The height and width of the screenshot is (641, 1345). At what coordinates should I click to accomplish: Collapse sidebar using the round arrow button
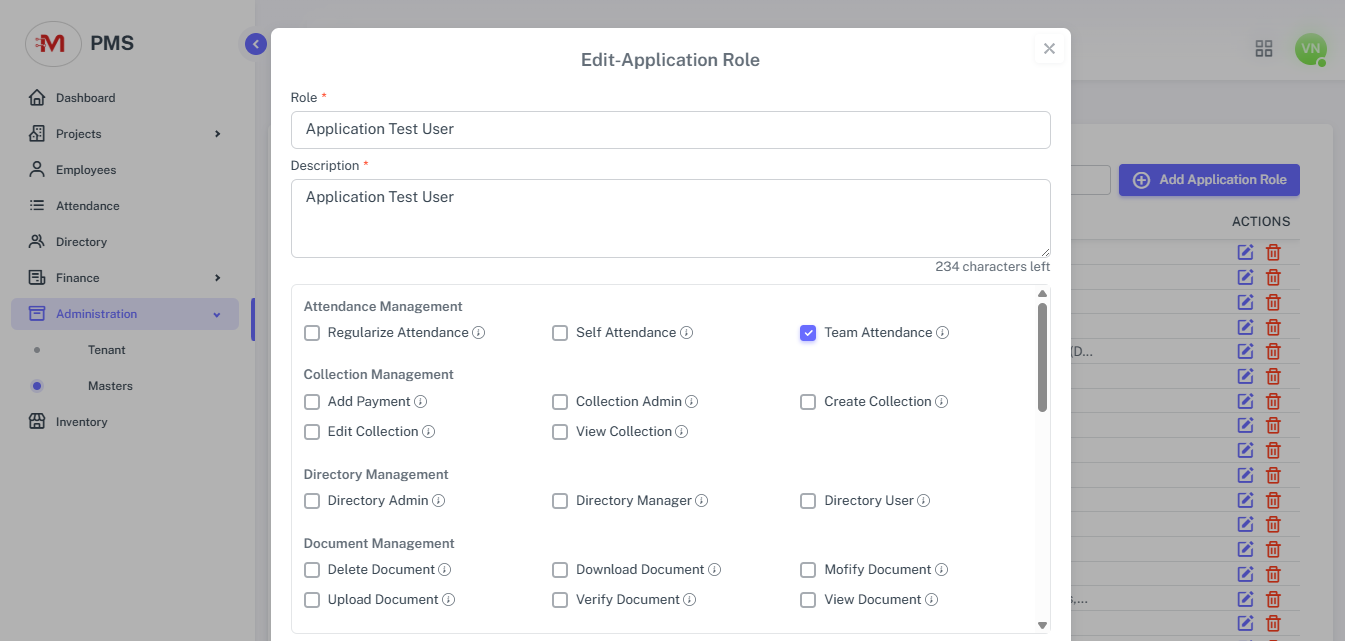[256, 44]
